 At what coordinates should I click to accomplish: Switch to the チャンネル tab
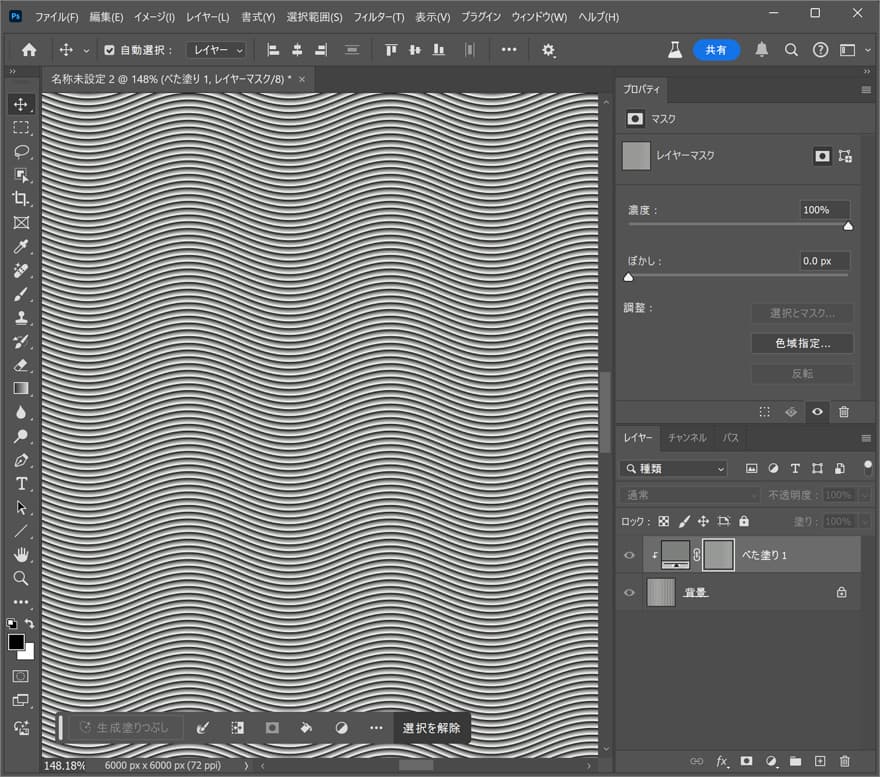tap(688, 438)
